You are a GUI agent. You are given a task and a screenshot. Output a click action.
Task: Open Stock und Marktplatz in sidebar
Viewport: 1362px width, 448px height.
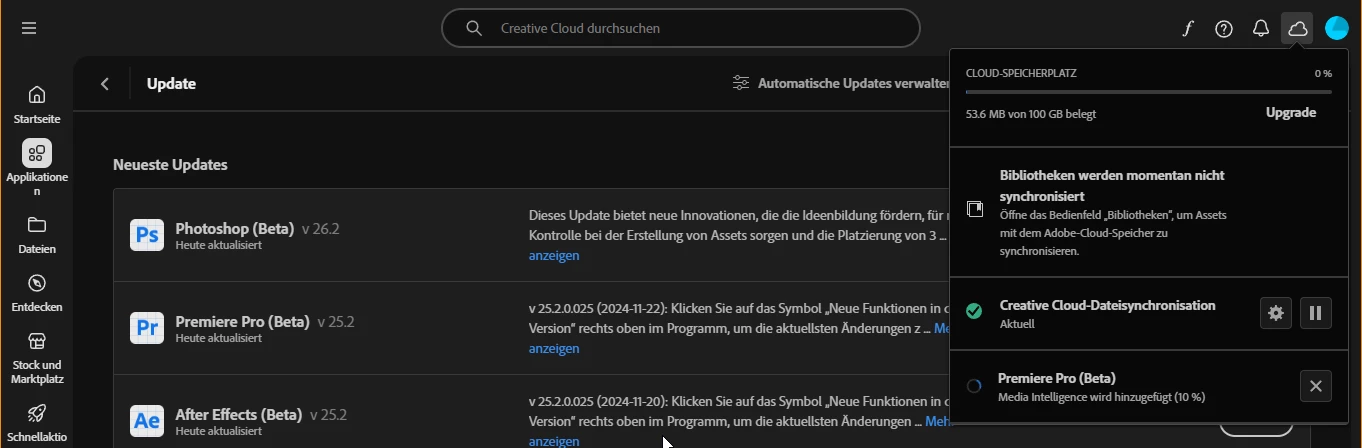pyautogui.click(x=37, y=358)
